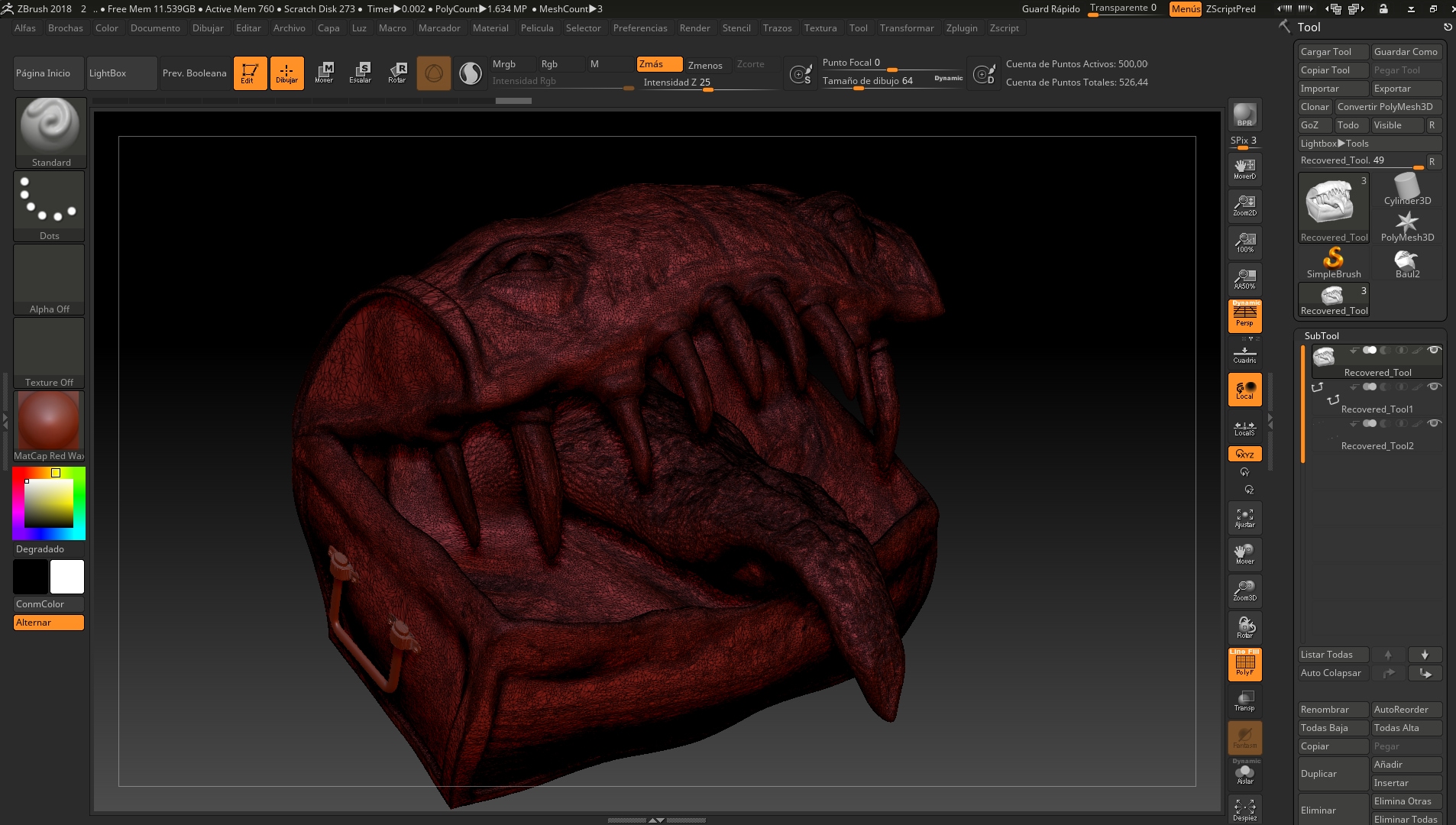Open the Archivo menu
The image size is (1456, 825).
point(290,28)
